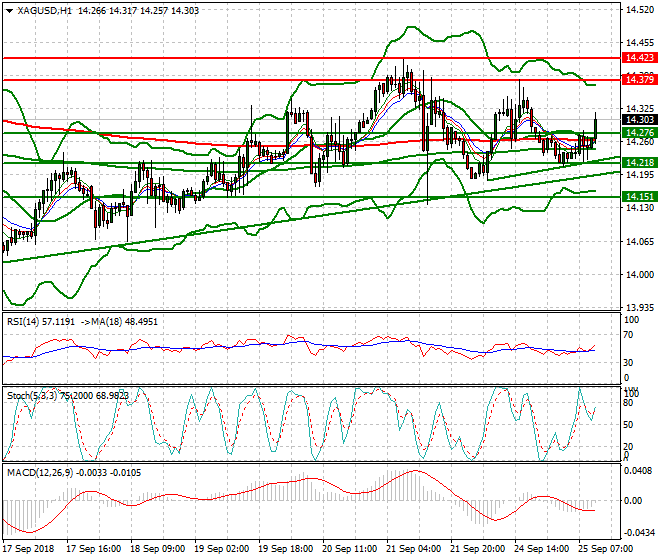This screenshot has width=660, height=560.
Task: Open the chart dropdown triangle beside XAGUSD,H1
Action: pos(10,11)
